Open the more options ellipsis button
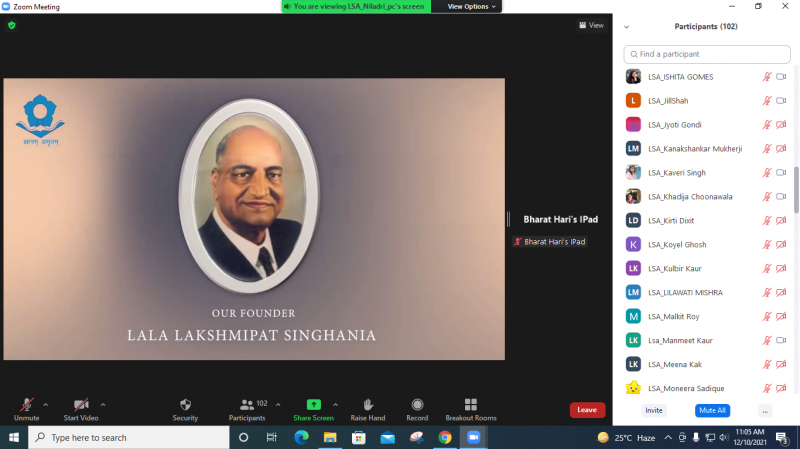Viewport: 800px width, 449px height. pyautogui.click(x=765, y=410)
